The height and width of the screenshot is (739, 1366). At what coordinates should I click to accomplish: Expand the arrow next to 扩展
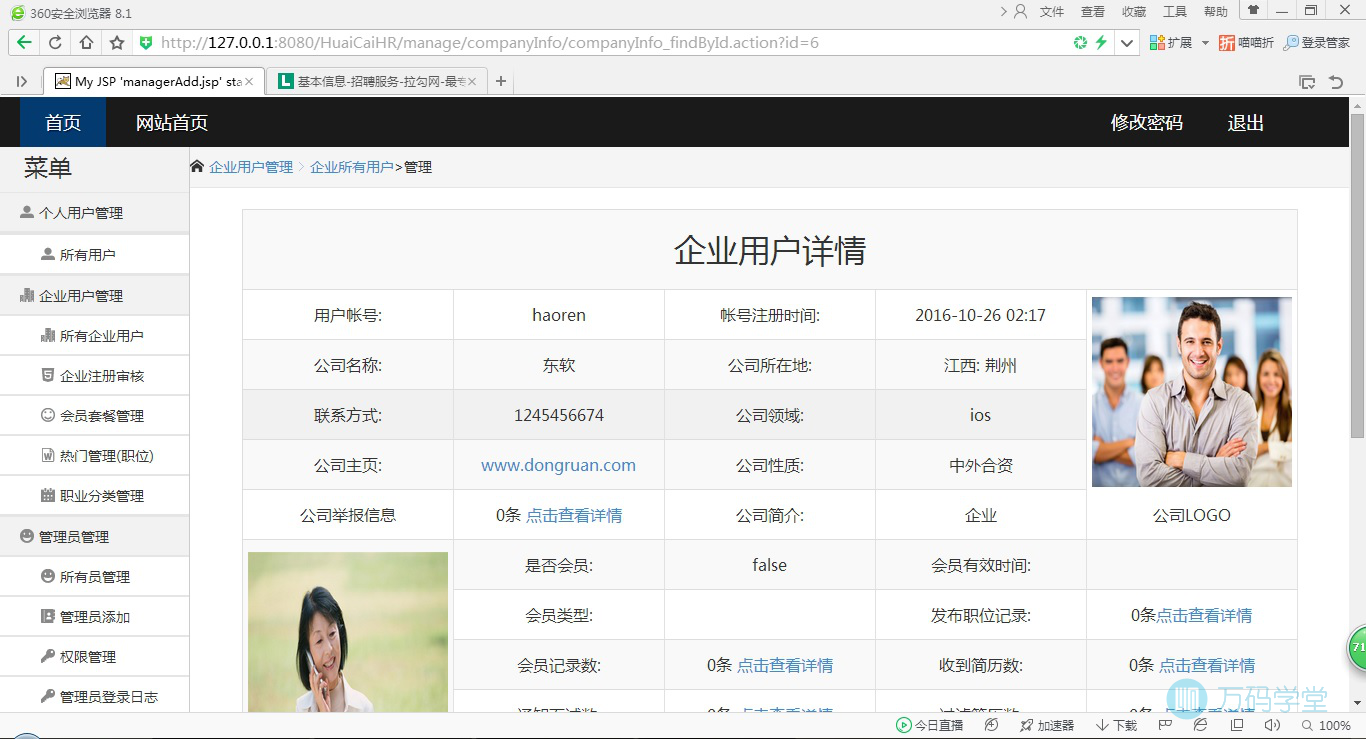coord(1205,43)
